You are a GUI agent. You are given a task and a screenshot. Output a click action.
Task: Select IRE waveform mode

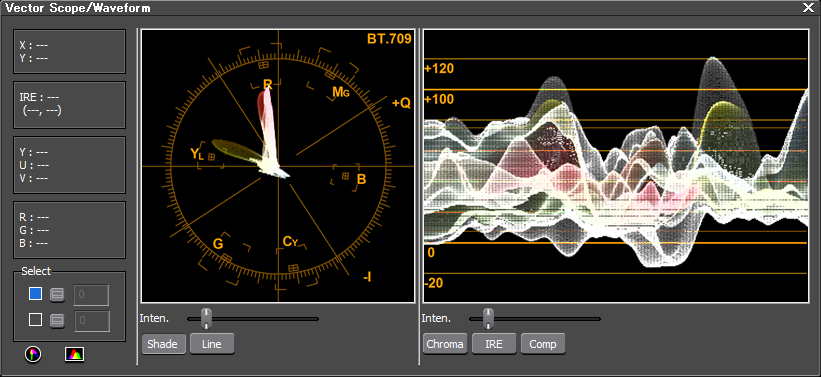pos(494,344)
